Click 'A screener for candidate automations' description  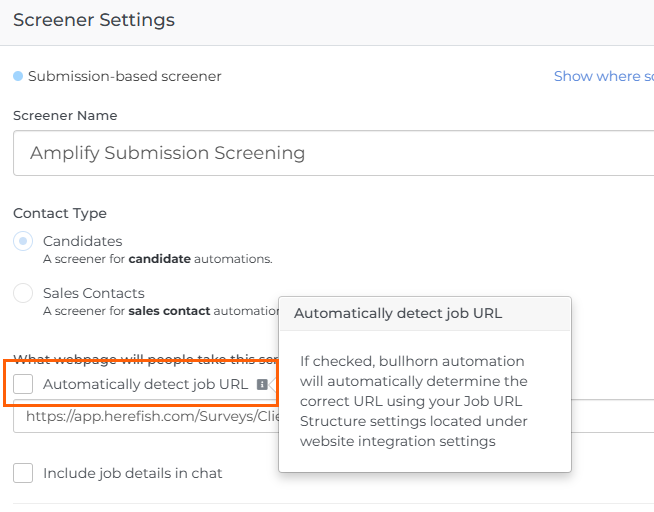[157, 259]
